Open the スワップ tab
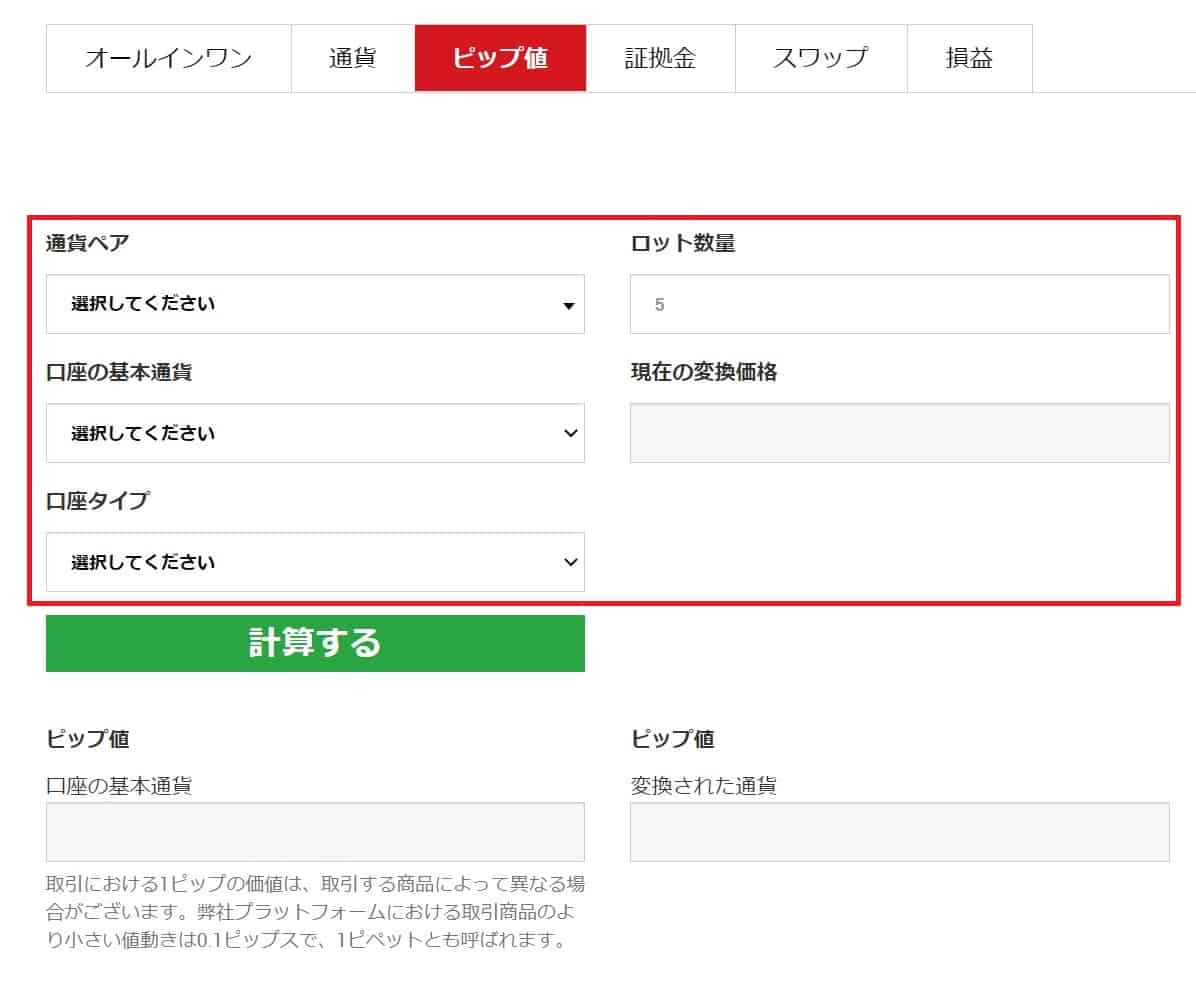Viewport: 1196px width, 981px height. pos(820,58)
